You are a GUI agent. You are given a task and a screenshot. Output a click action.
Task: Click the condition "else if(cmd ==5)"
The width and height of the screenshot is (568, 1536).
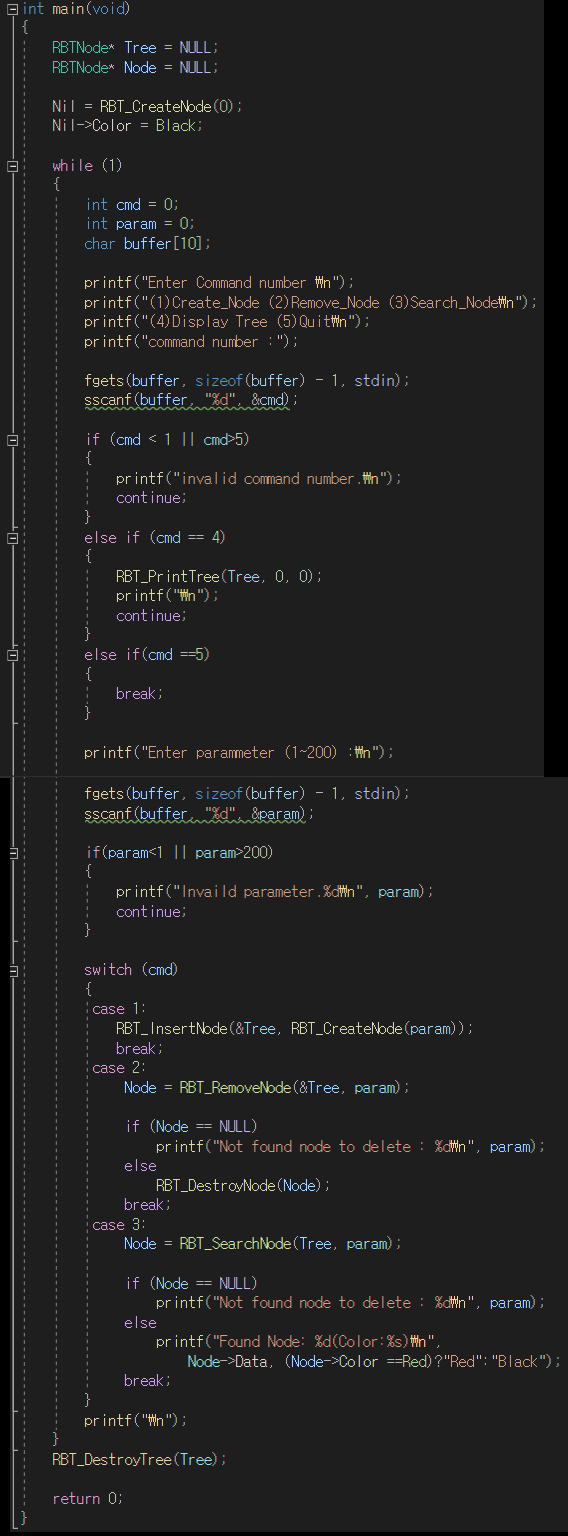[147, 655]
